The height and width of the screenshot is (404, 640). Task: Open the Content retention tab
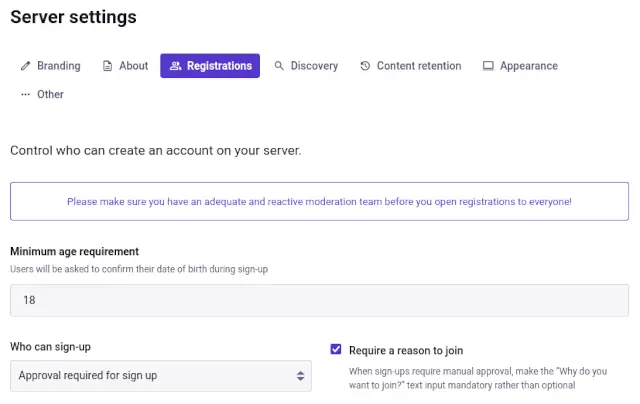pyautogui.click(x=411, y=66)
